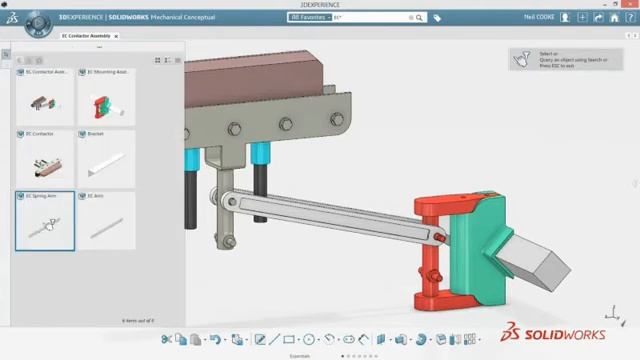Viewport: 640px width, 360px height.
Task: Click the search text input field
Action: point(370,18)
